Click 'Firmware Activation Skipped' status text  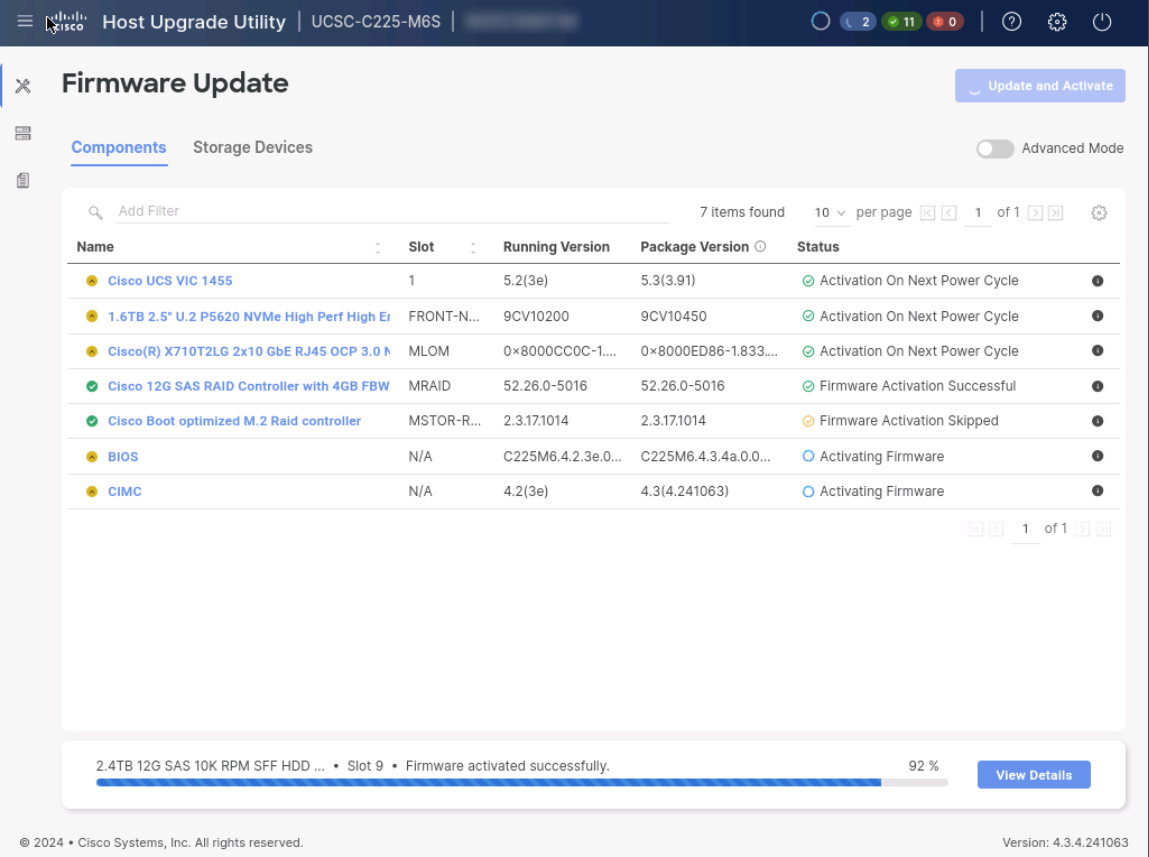(909, 420)
